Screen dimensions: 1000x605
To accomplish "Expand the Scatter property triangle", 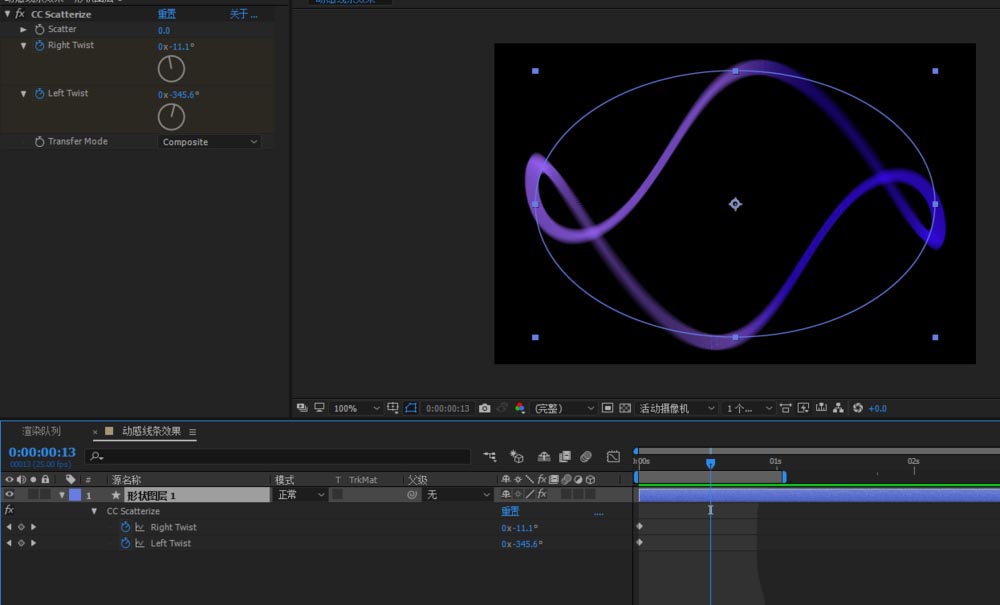I will (x=24, y=30).
